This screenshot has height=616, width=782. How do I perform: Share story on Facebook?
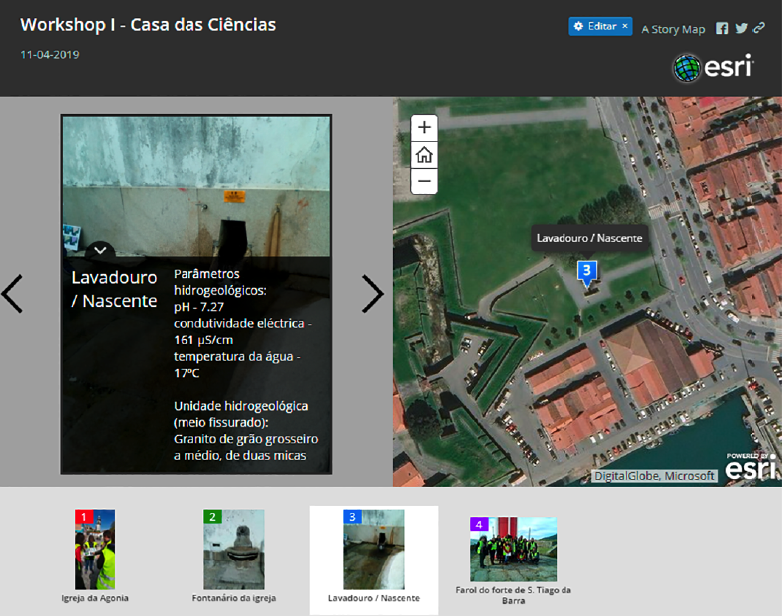pos(722,28)
